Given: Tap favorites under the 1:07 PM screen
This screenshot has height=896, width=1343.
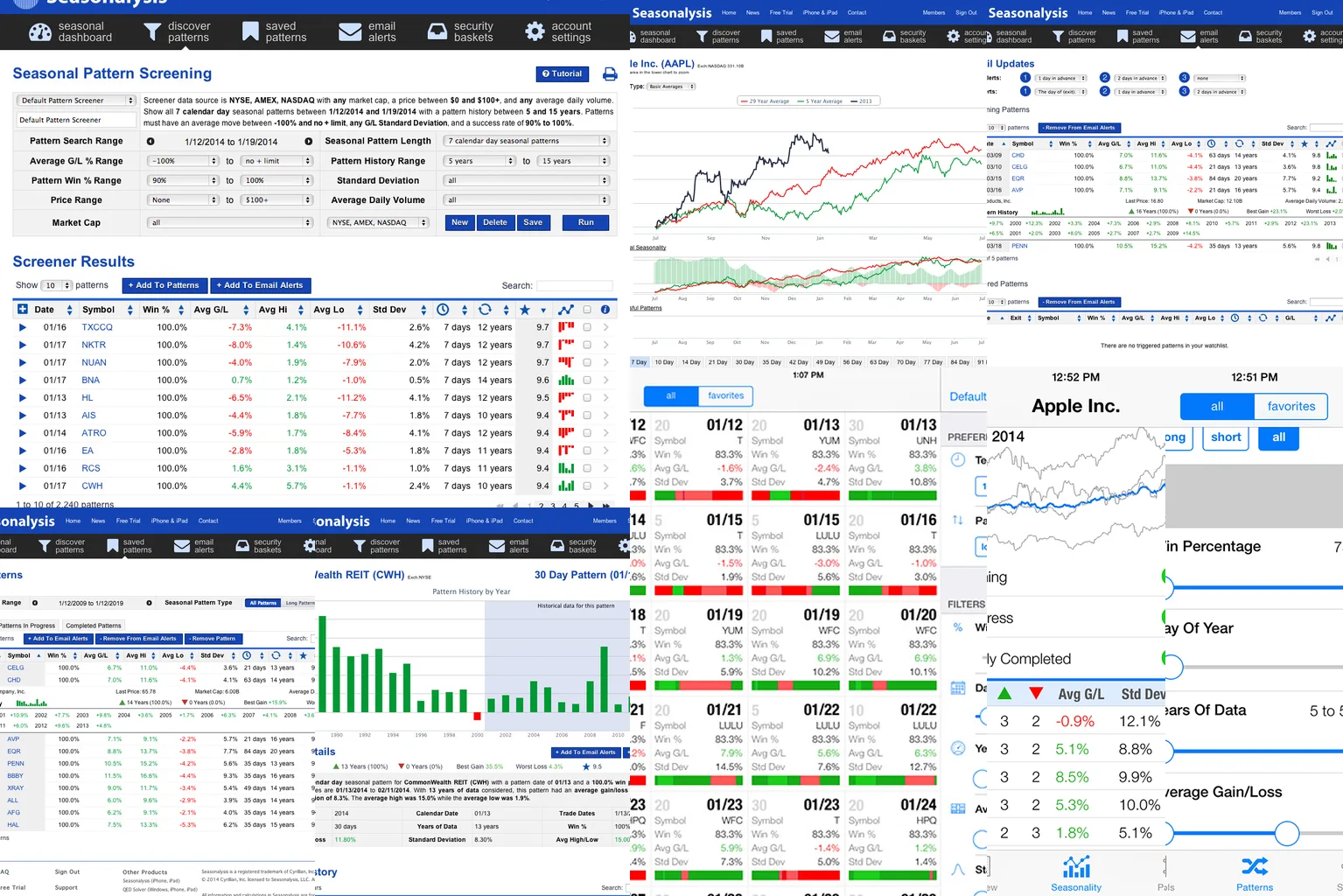Looking at the screenshot, I should (x=726, y=395).
